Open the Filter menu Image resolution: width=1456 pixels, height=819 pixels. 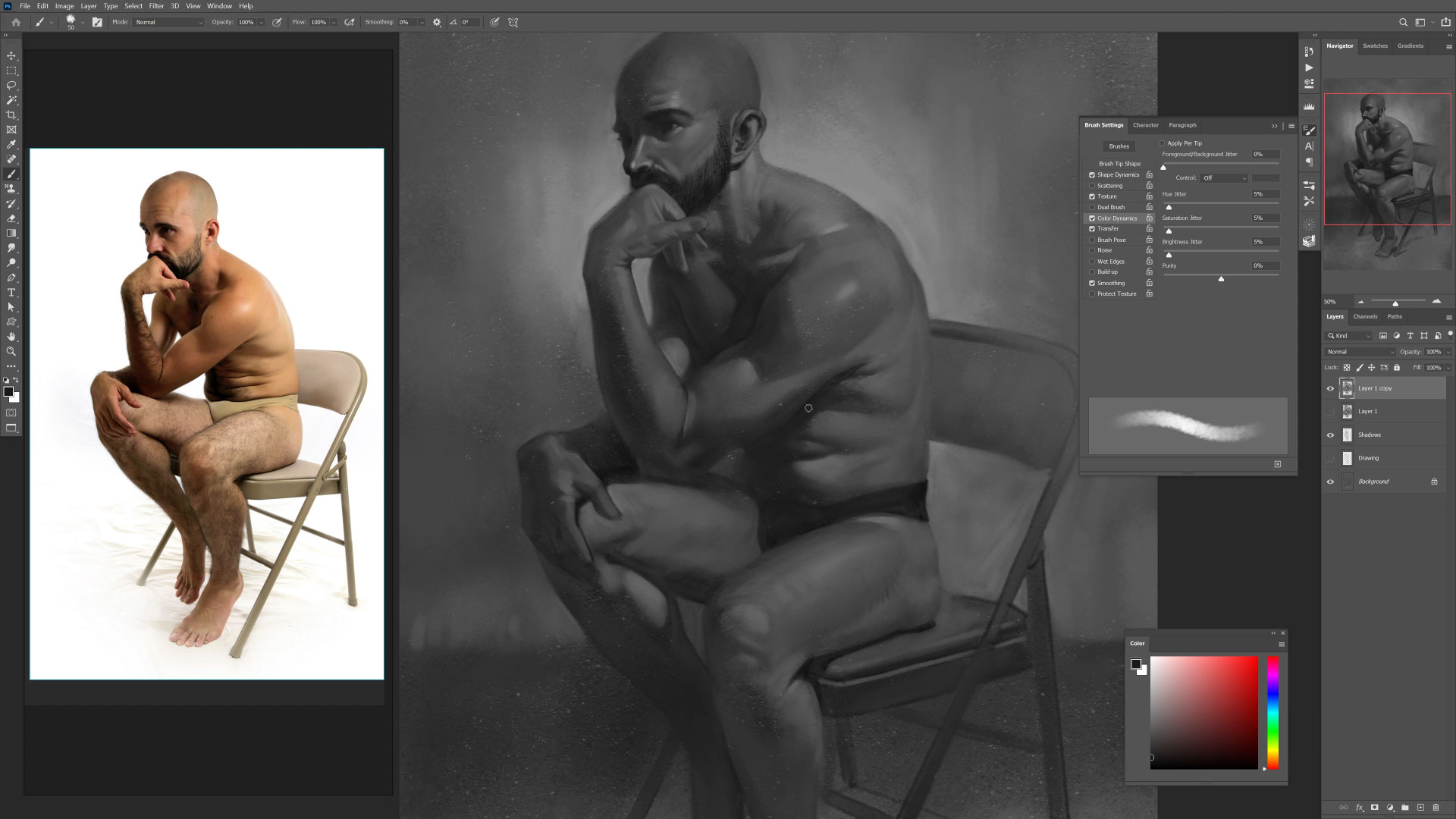coord(156,6)
